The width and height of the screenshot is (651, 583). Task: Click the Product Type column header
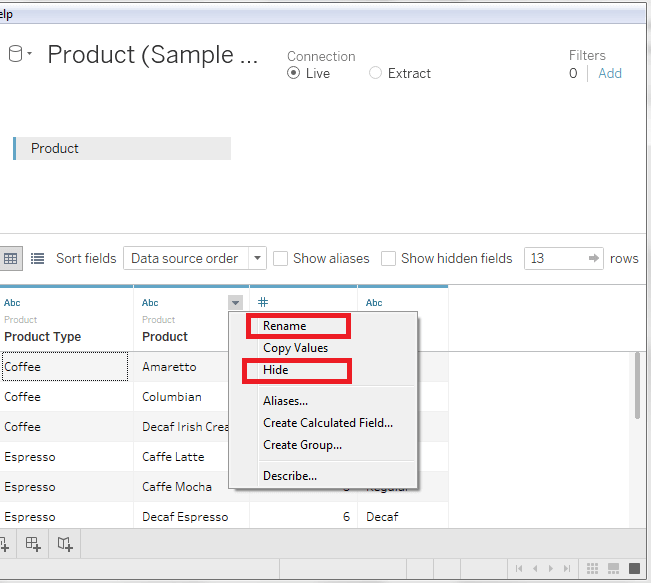[42, 337]
